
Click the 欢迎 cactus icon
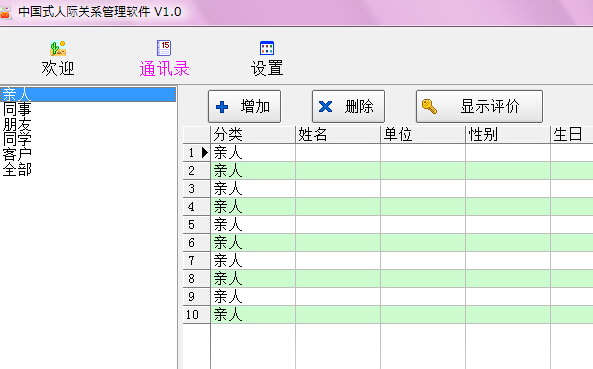[58, 48]
